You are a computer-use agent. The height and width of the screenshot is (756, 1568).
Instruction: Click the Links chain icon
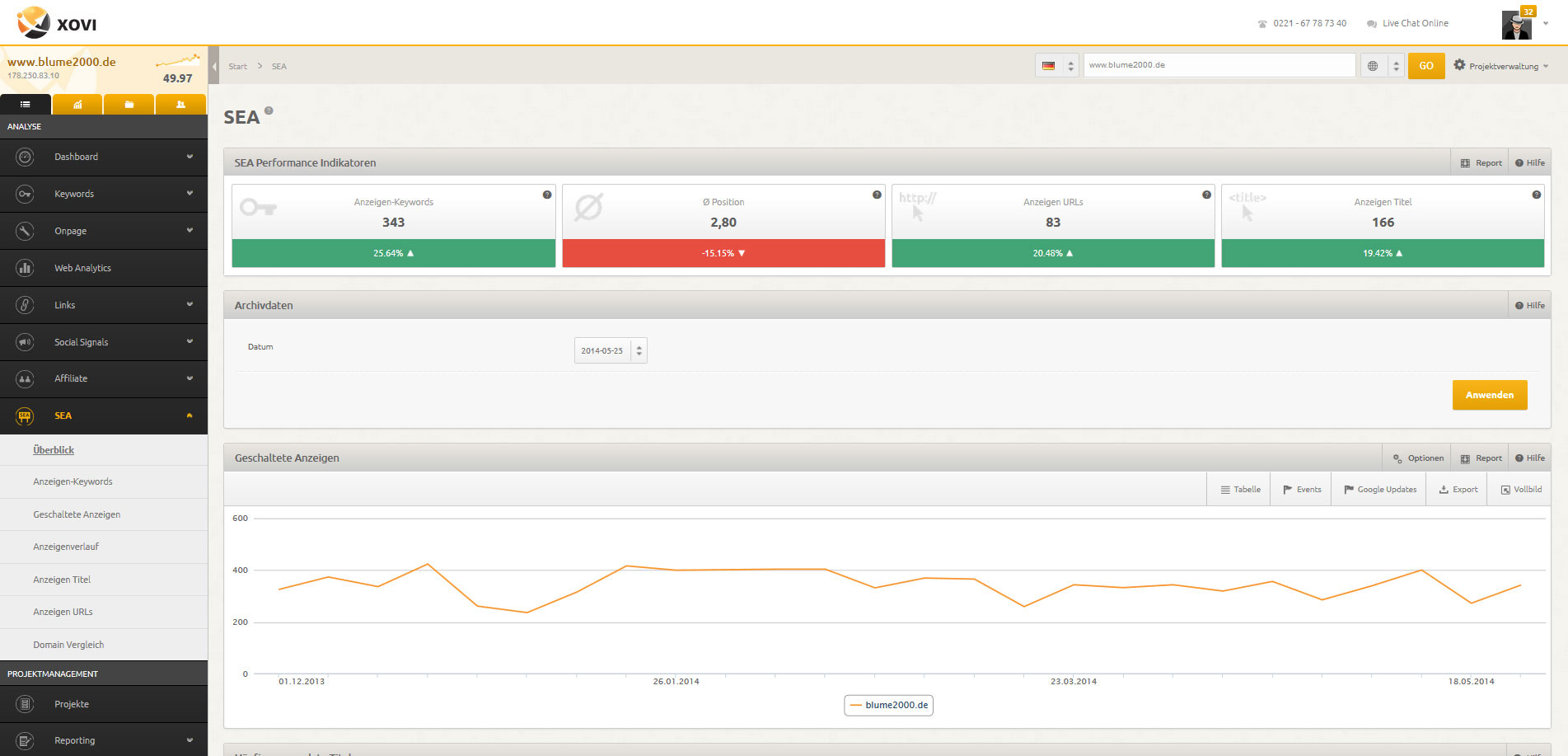click(25, 305)
